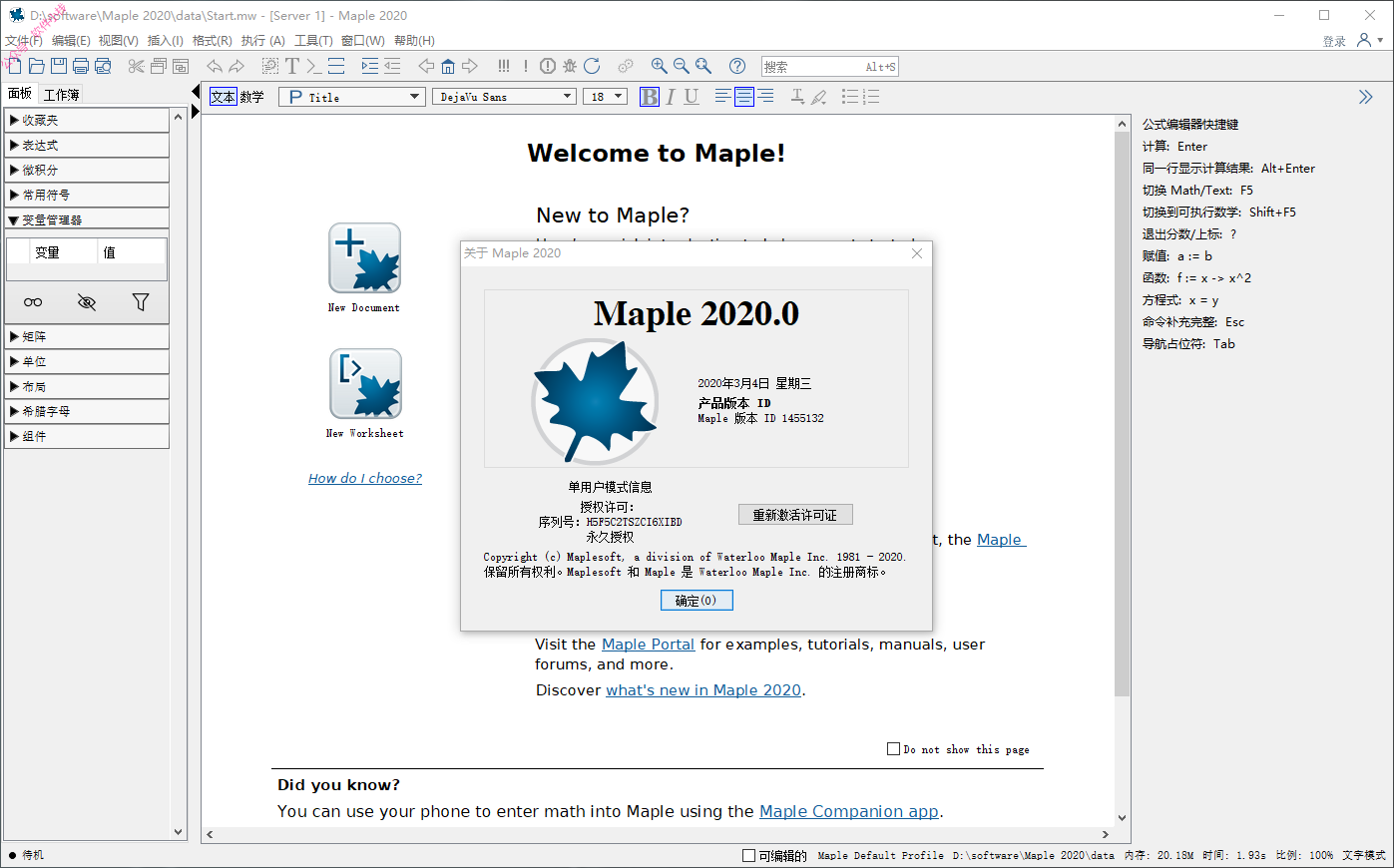The image size is (1394, 868).
Task: Click the Print preview icon
Action: tap(103, 66)
